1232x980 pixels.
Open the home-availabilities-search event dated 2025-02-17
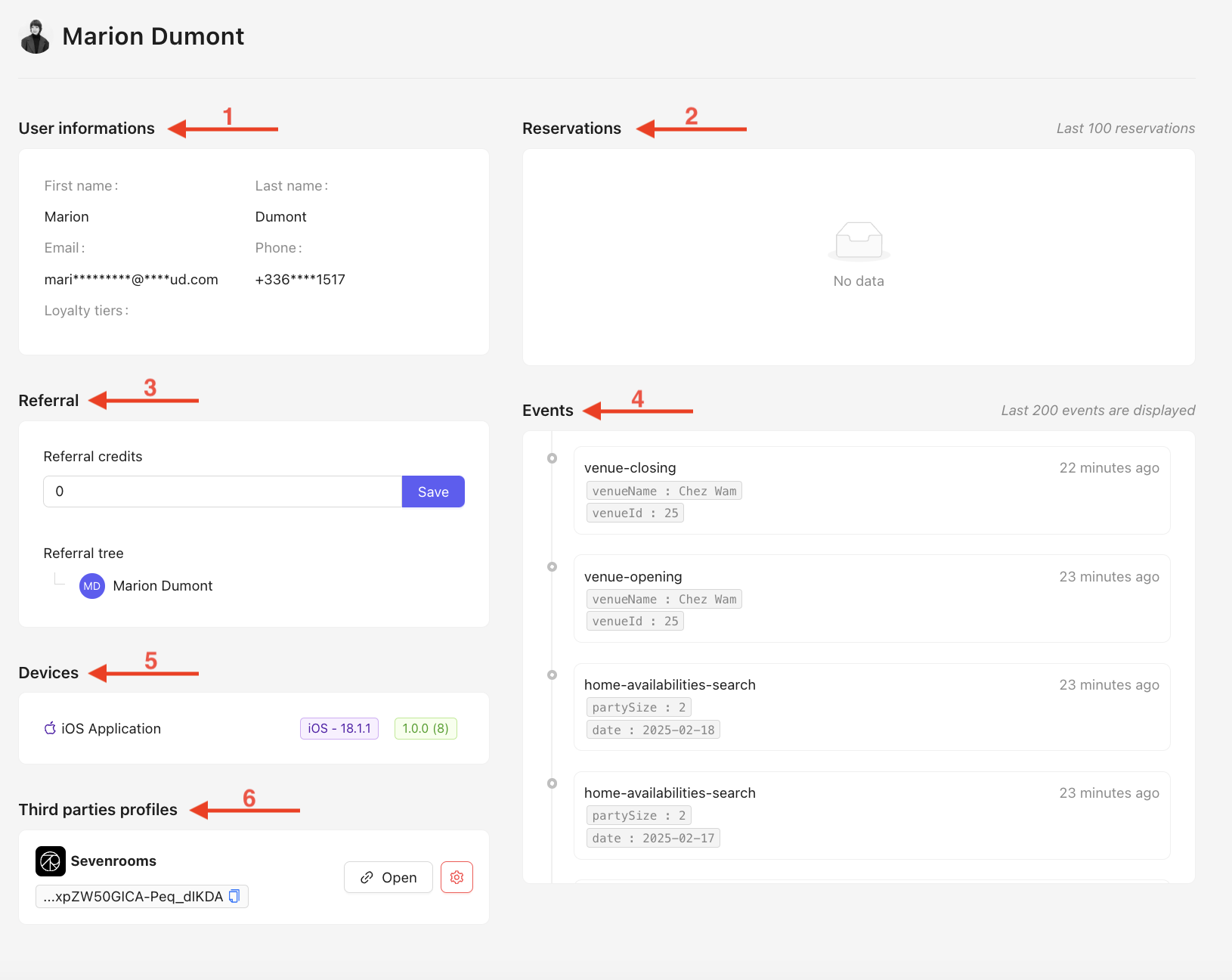[x=871, y=815]
